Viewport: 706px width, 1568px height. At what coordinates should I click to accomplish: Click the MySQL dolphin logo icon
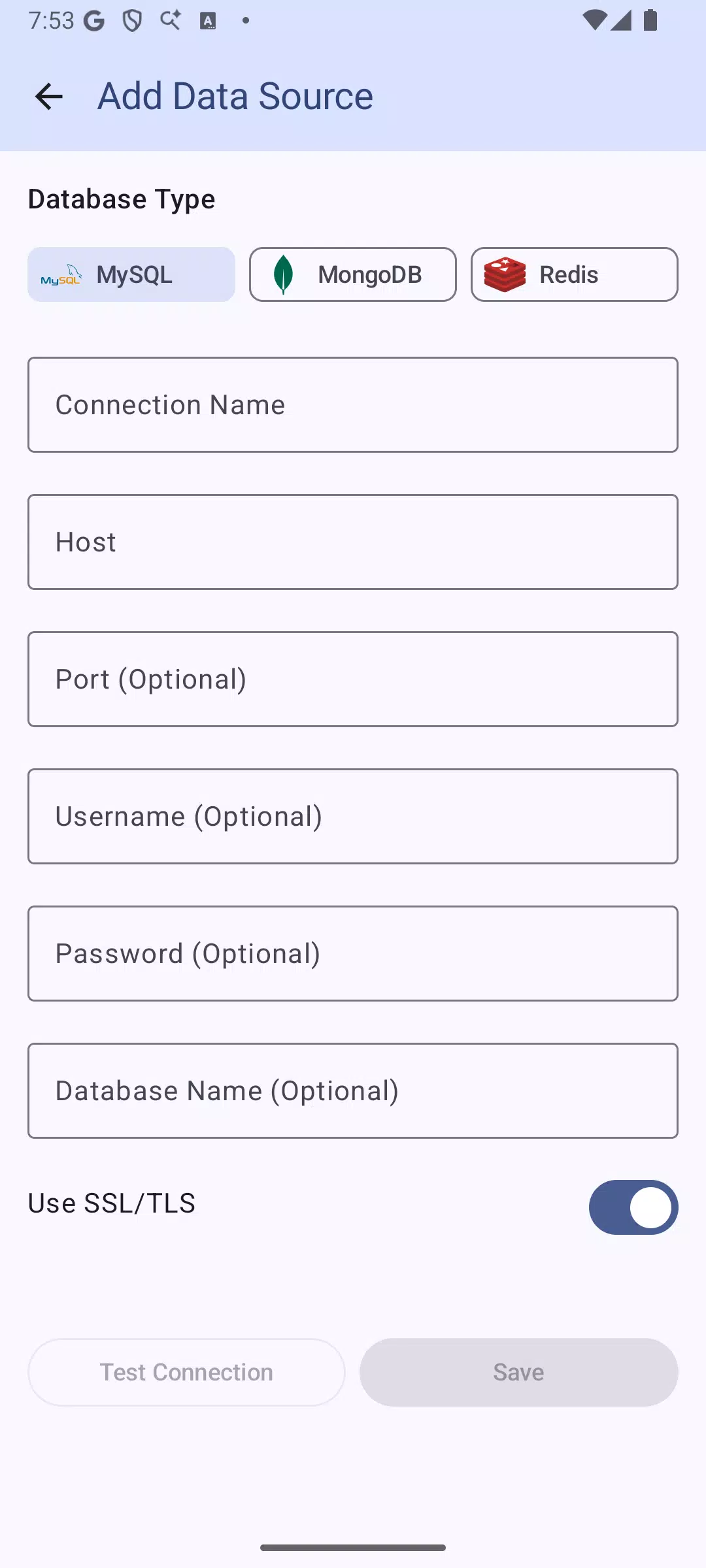61,275
